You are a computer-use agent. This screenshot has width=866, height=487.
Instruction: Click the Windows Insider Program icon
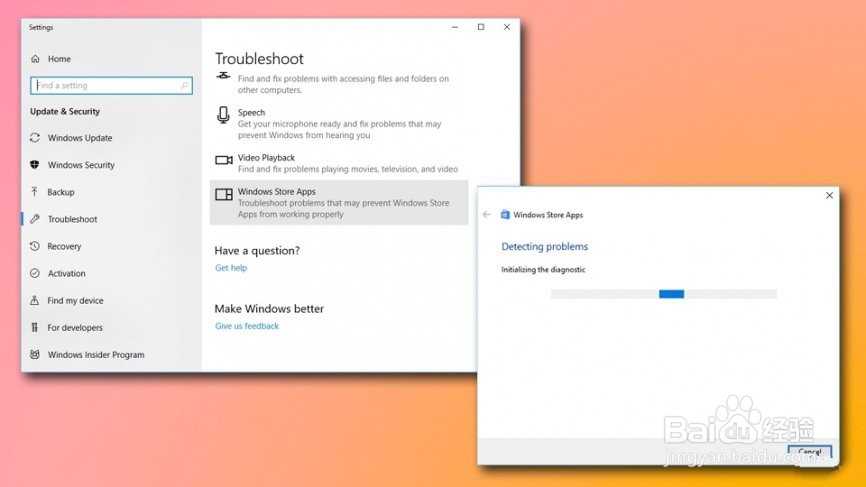[35, 354]
